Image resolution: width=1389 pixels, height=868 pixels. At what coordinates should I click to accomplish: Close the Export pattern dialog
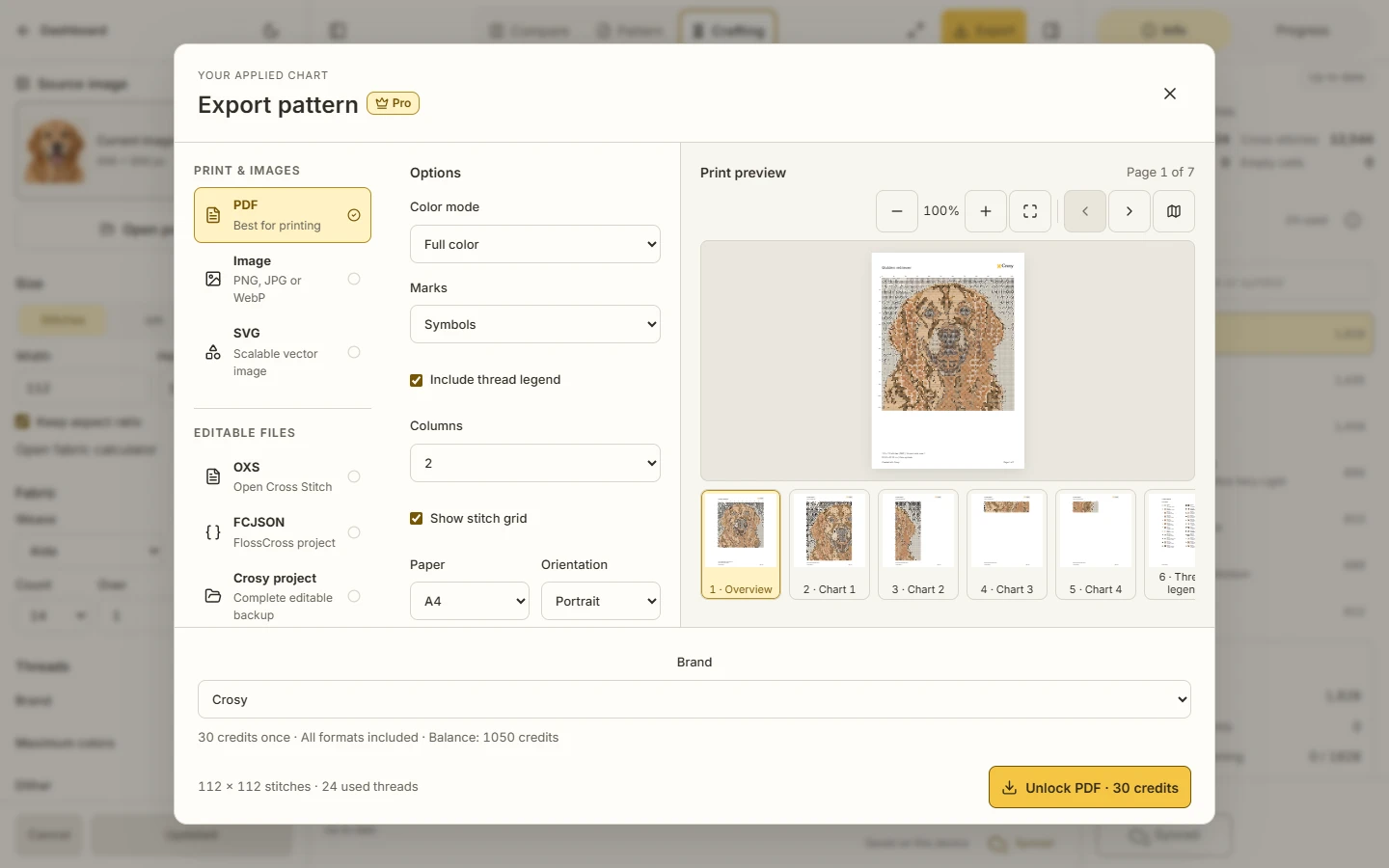coord(1170,94)
